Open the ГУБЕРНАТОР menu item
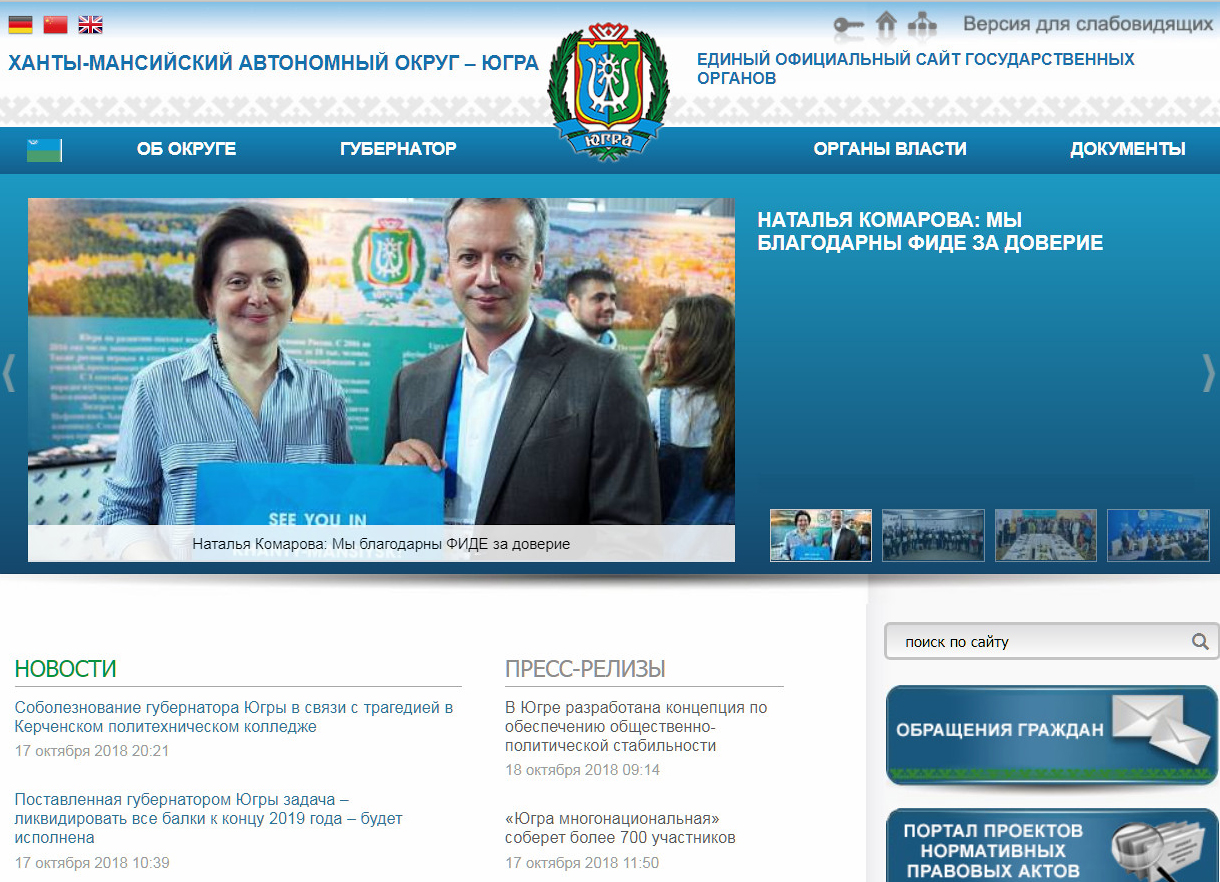This screenshot has height=882, width=1220. [x=398, y=149]
